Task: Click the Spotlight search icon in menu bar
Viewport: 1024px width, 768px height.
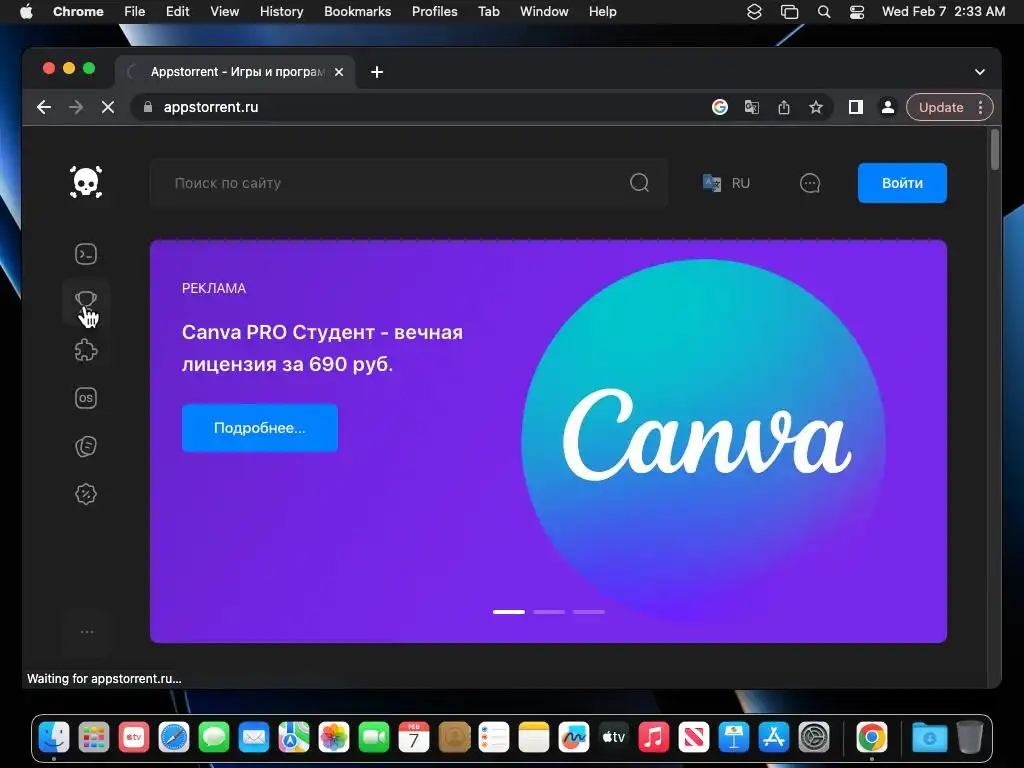Action: point(824,11)
